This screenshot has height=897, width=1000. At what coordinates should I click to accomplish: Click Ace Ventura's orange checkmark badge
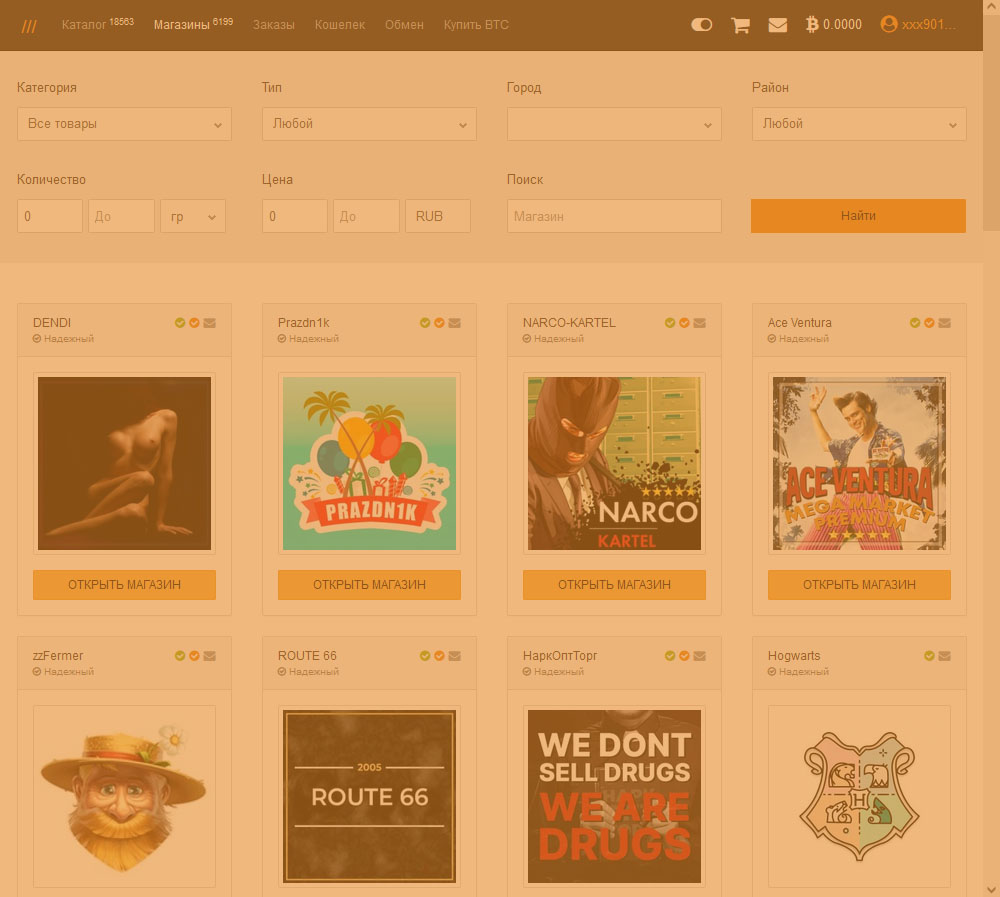929,323
